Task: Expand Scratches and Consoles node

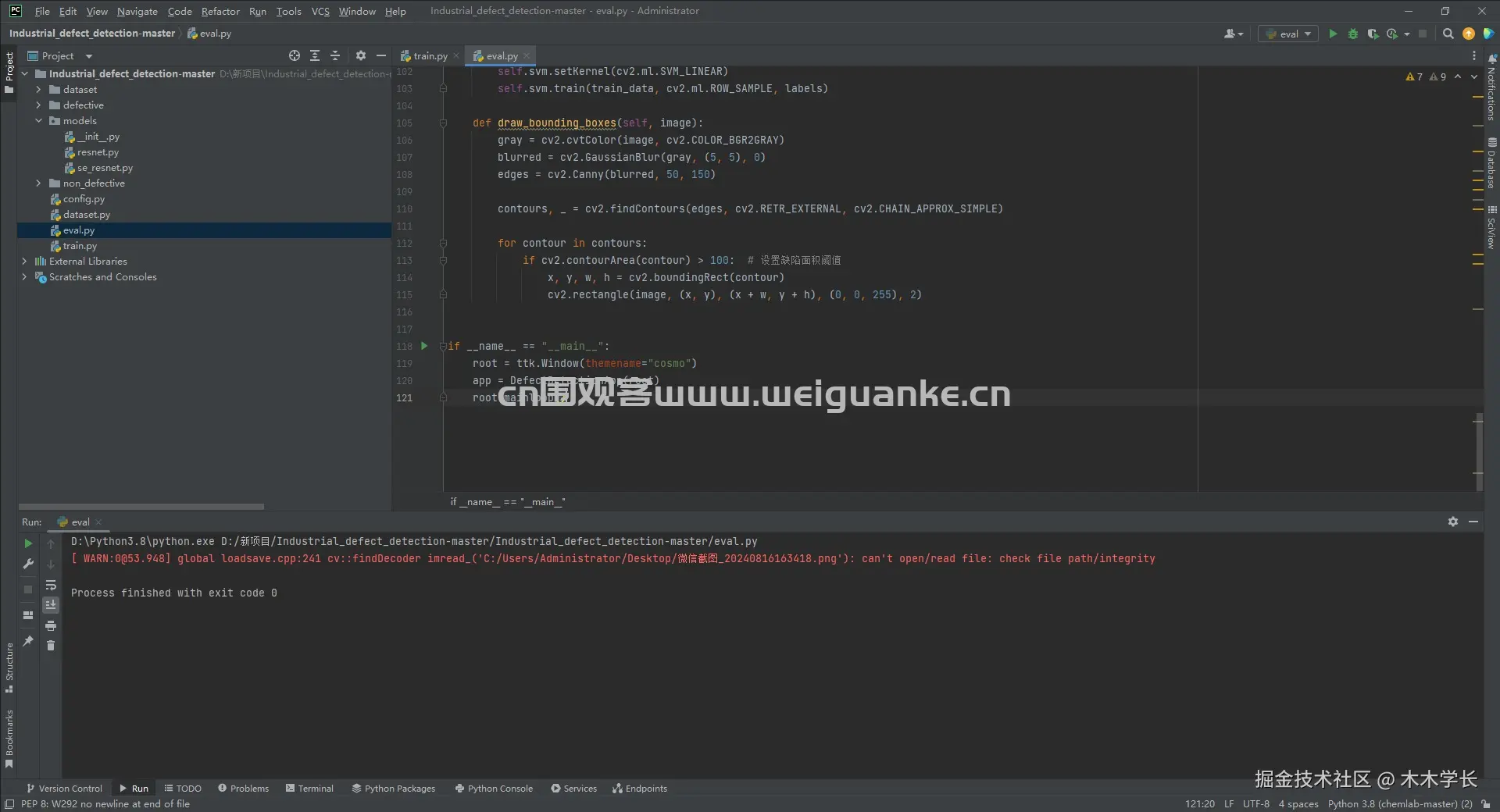Action: coord(24,277)
